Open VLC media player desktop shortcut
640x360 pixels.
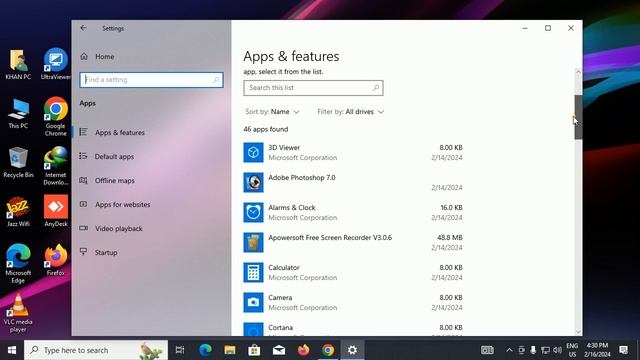(x=18, y=313)
